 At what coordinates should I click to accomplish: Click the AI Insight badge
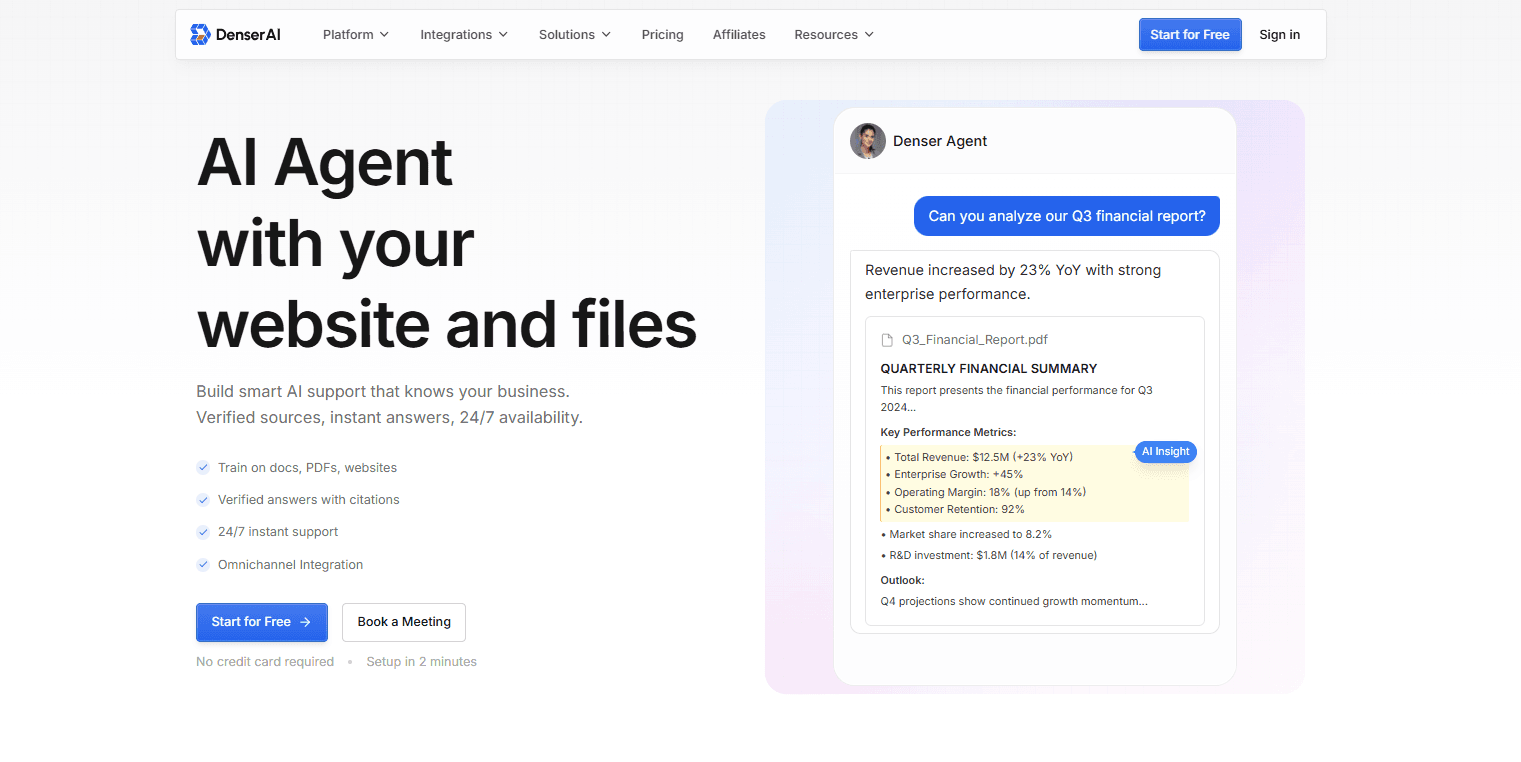(1165, 452)
